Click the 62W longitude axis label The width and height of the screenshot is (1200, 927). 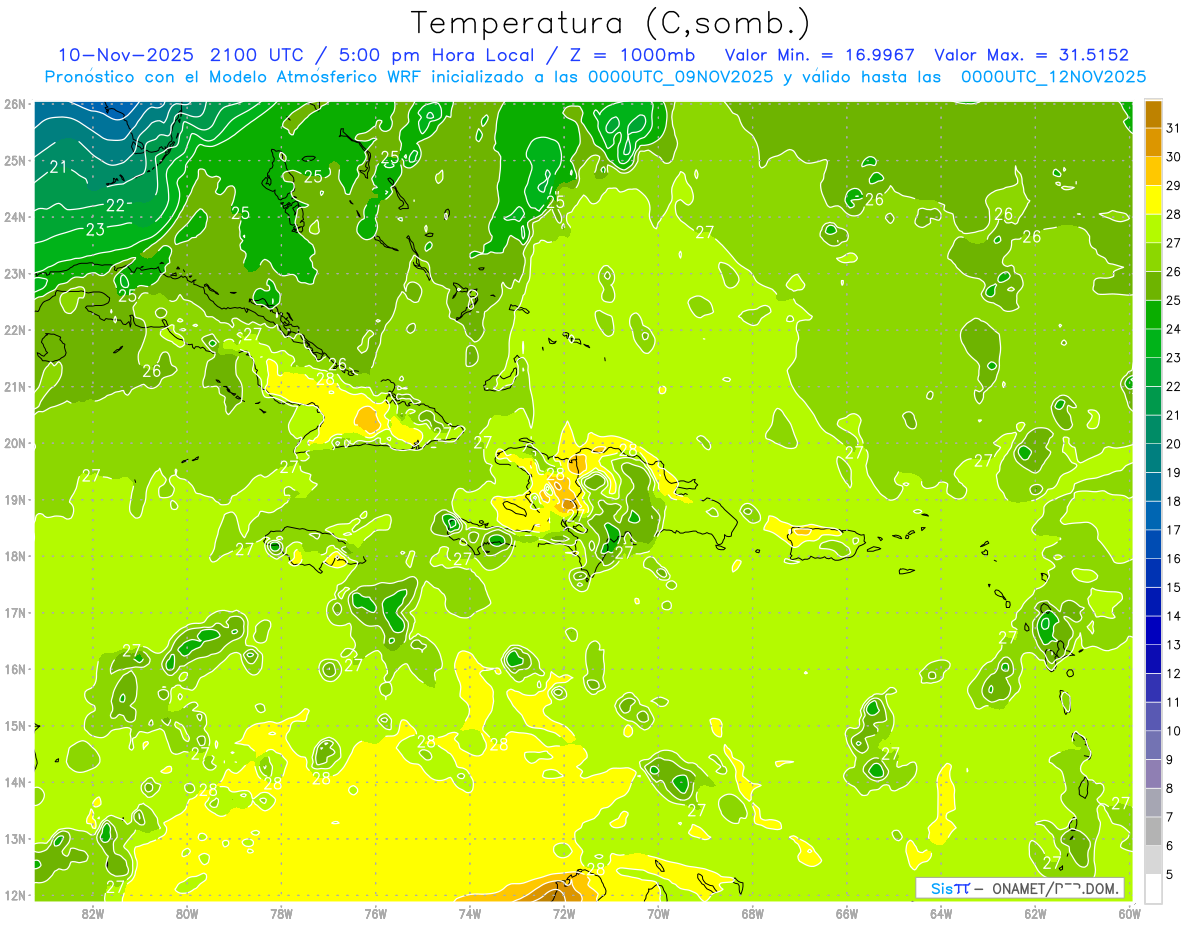click(x=1036, y=912)
